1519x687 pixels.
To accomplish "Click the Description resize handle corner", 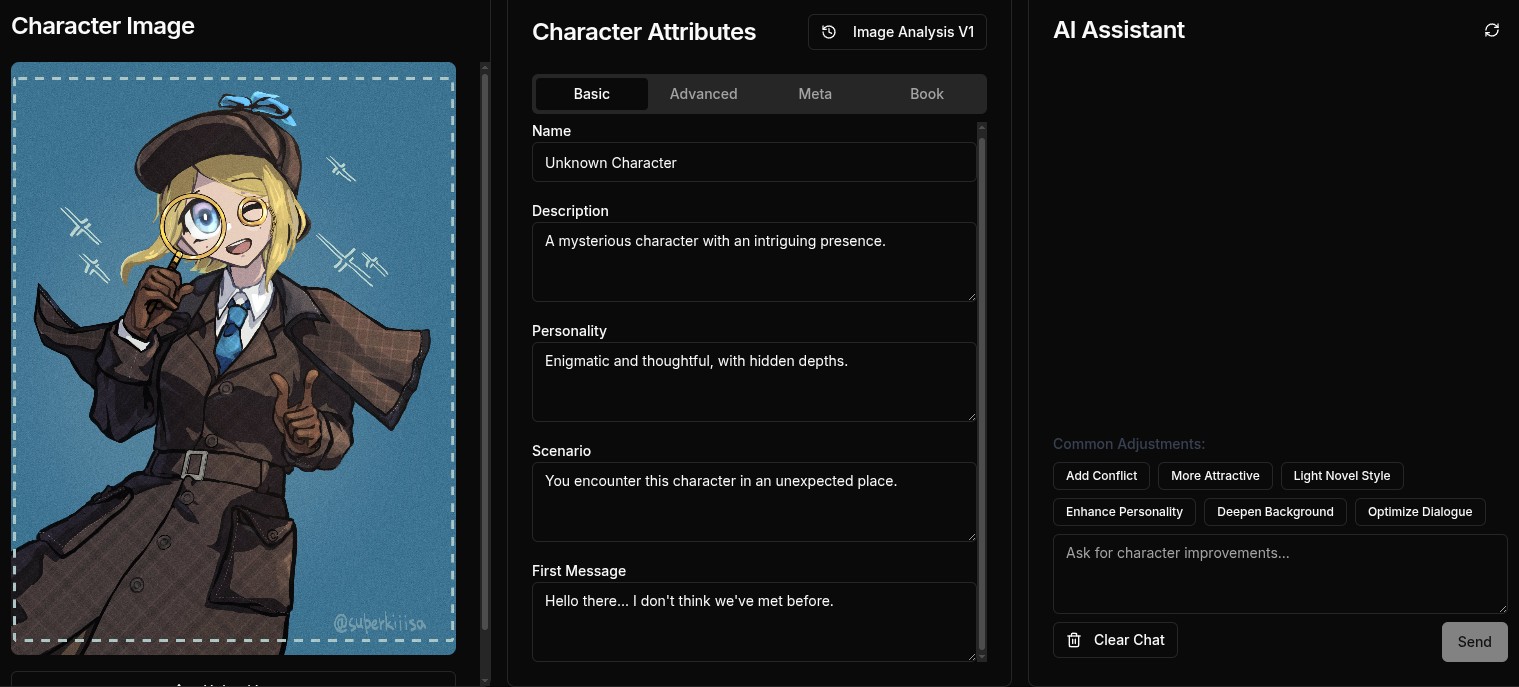I will tap(970, 296).
